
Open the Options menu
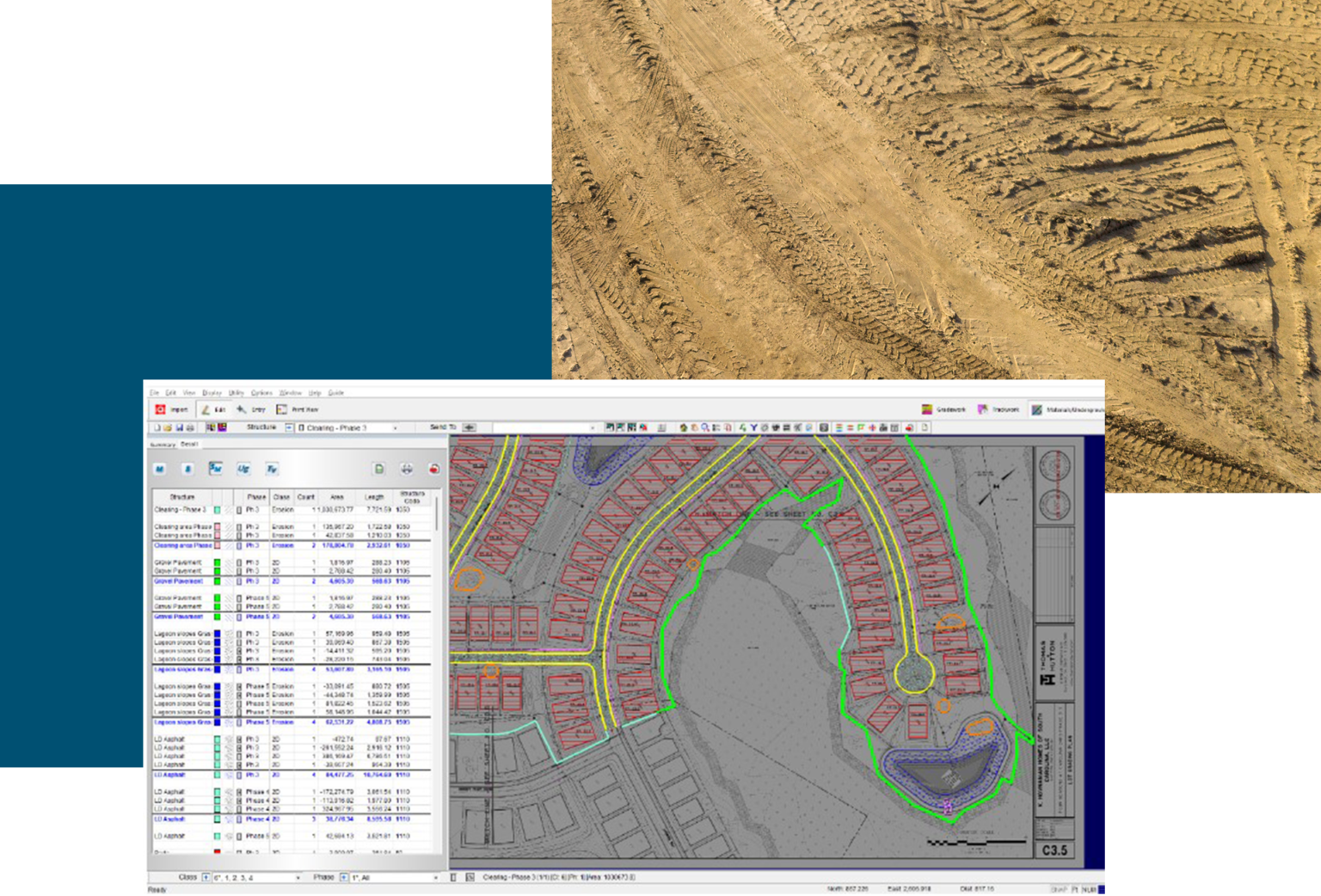point(261,393)
